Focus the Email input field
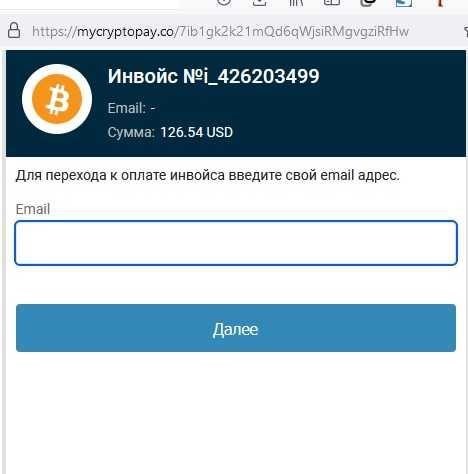Image resolution: width=468 pixels, height=474 pixels. pos(236,243)
